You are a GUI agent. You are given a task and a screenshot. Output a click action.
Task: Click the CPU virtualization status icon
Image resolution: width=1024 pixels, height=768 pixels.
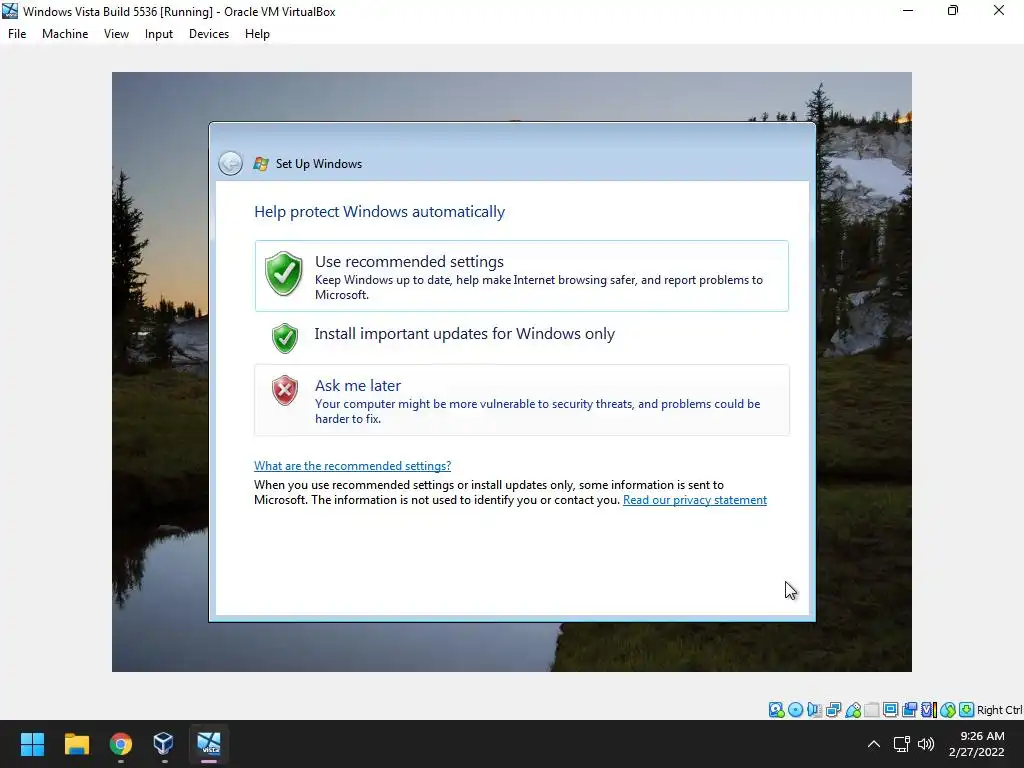click(x=929, y=710)
